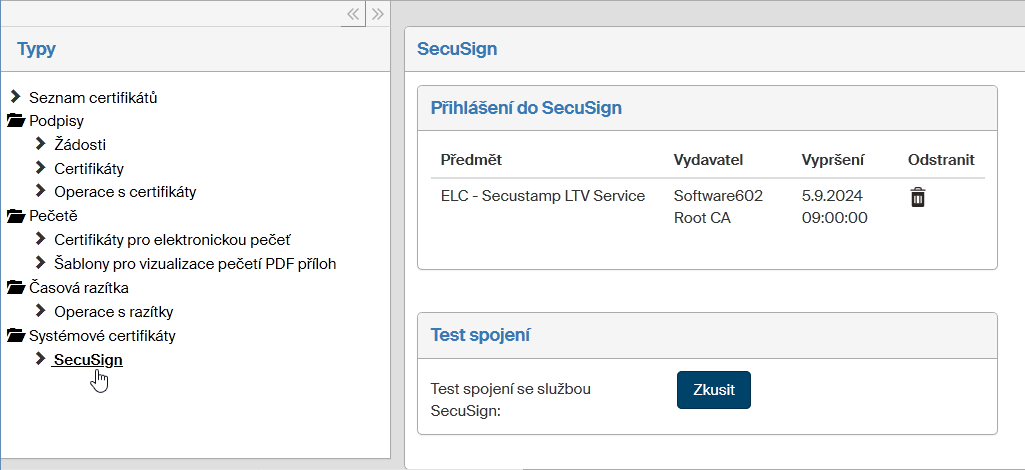
Task: Open Šablony pro vizualizace pečetí PDF příloh
Action: (195, 264)
